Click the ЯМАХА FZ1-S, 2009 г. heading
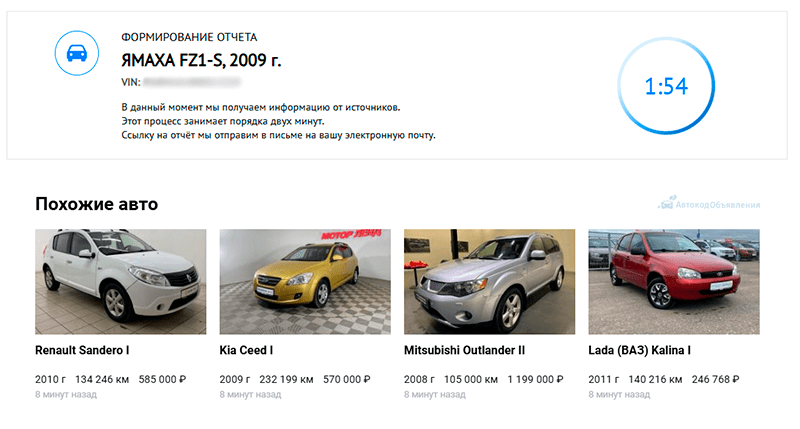This screenshot has height=429, width=800. (201, 60)
